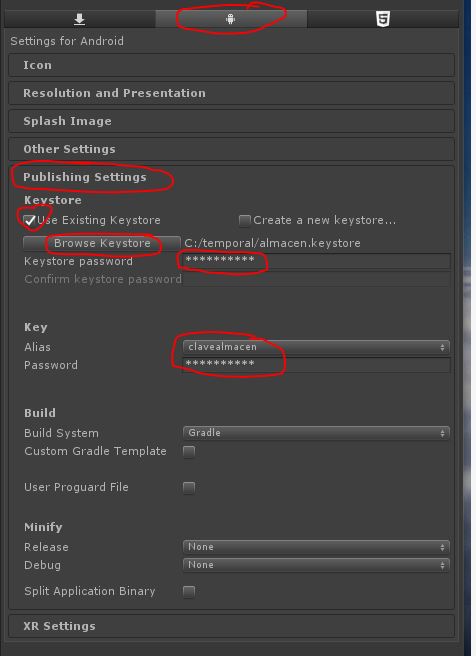
Task: Enable User Proguard File checkbox
Action: [189, 488]
